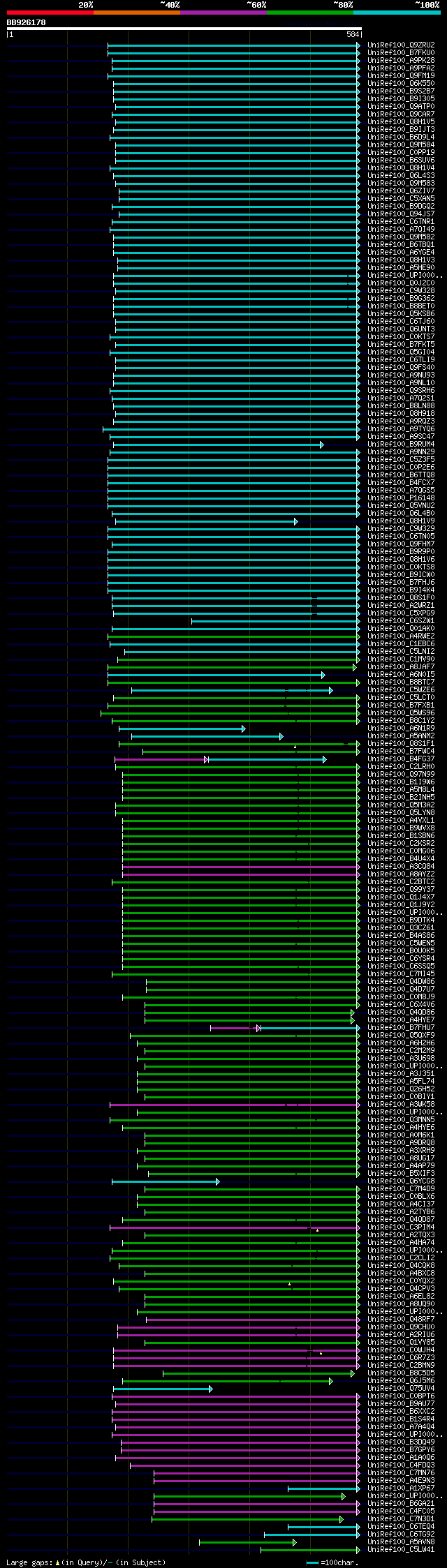This screenshot has width=447, height=1568.
Task: Select UniRef100_Q6ZIV7 hit label
Action: pyautogui.click(x=401, y=191)
